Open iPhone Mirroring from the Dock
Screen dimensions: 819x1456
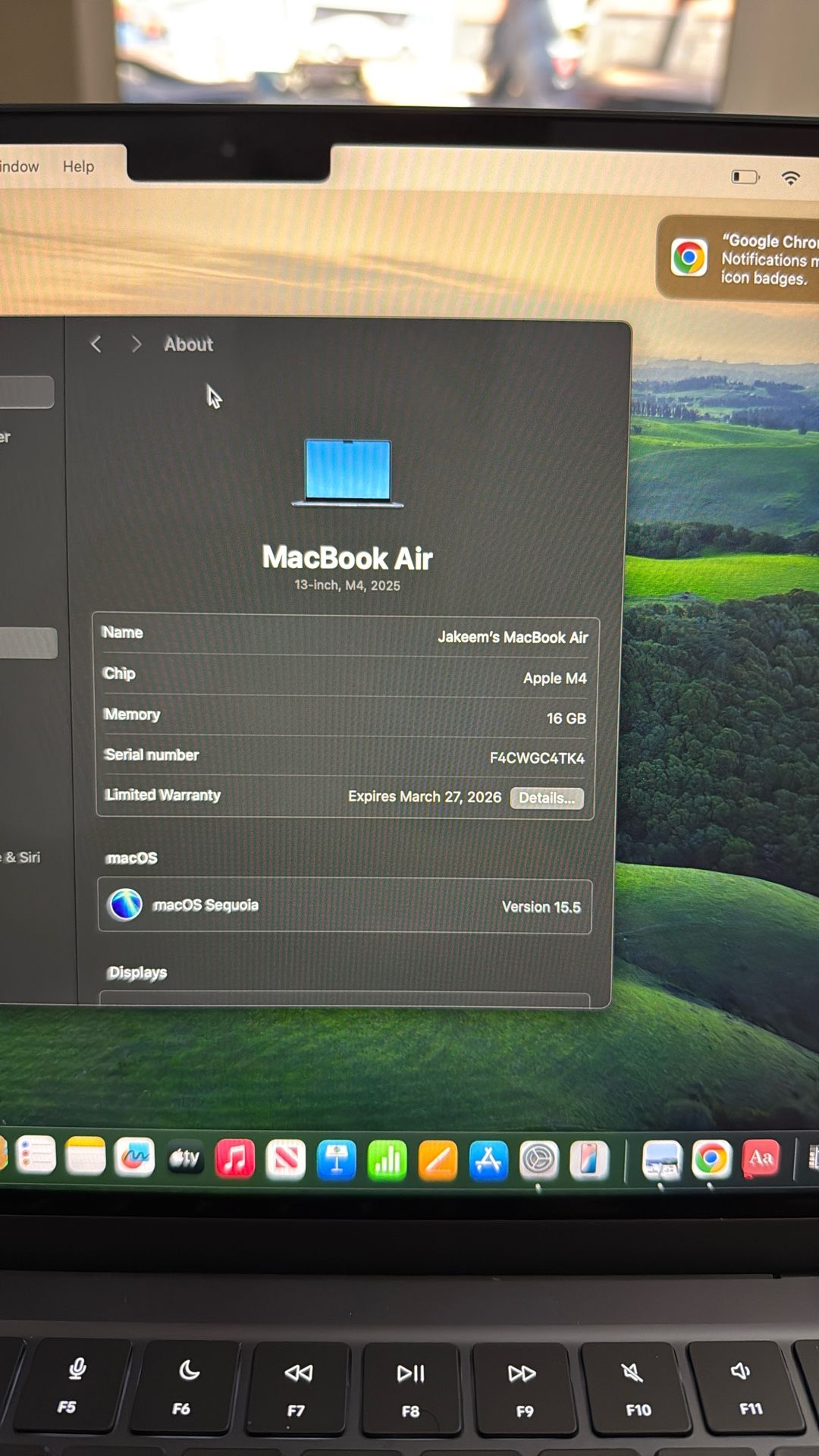(589, 1160)
